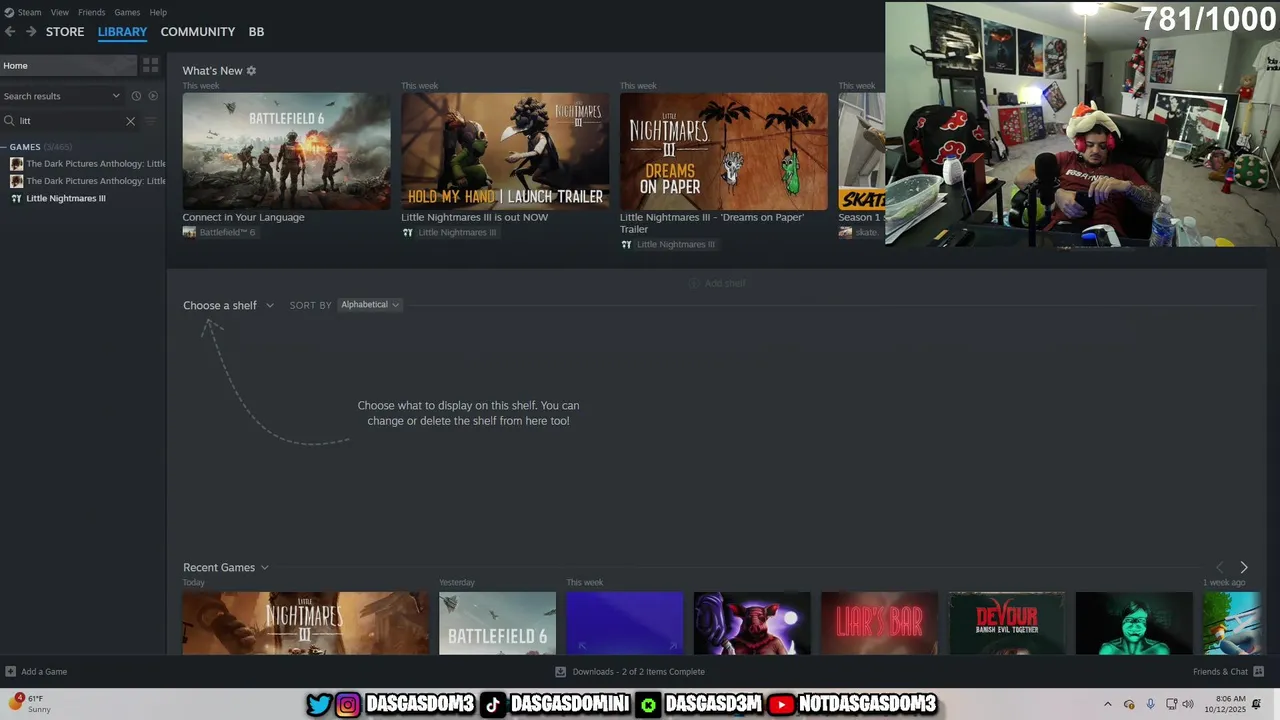Switch to the STORE tab
The height and width of the screenshot is (720, 1280).
pos(65,32)
